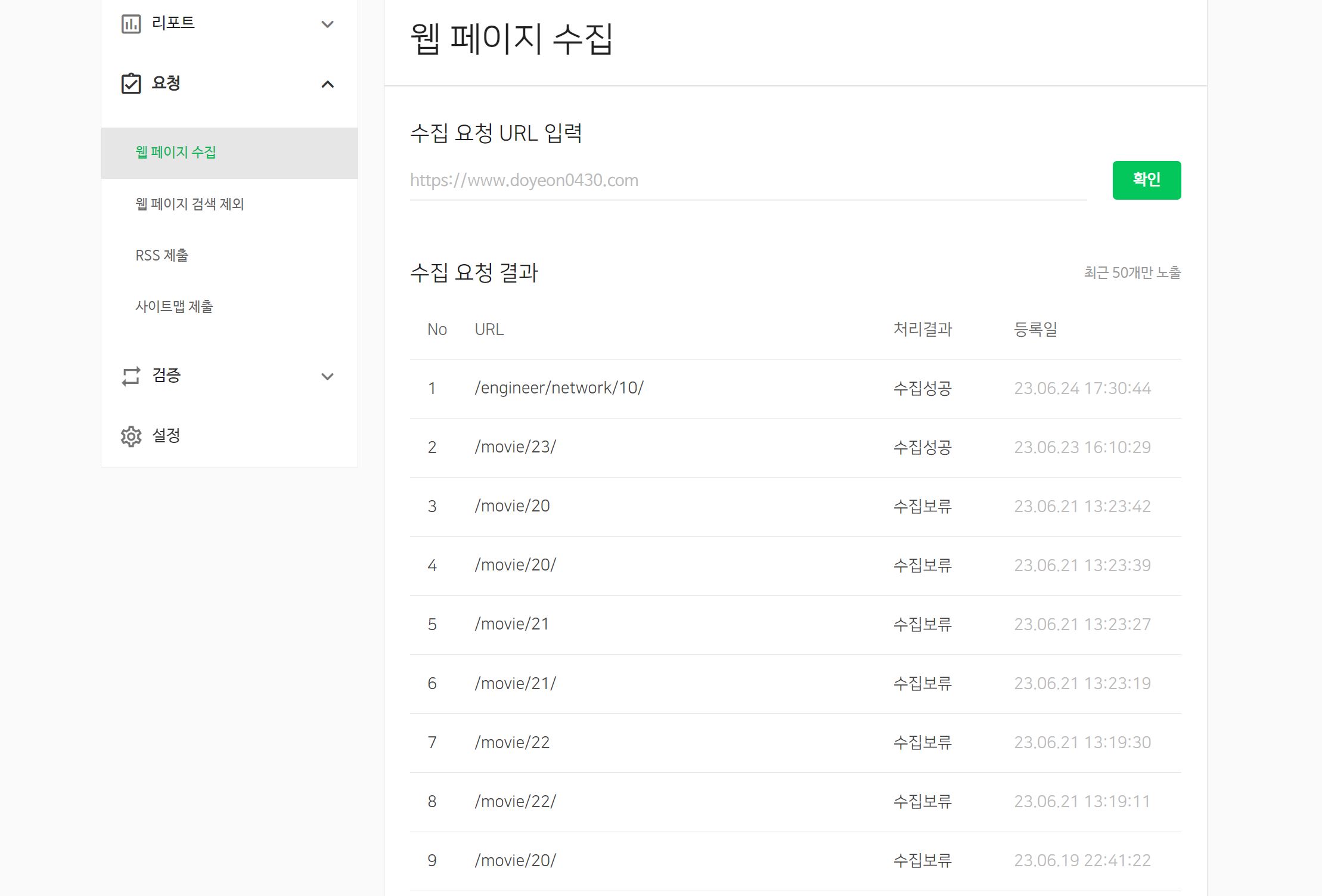Viewport: 1322px width, 896px height.
Task: Click the 설정 gear icon
Action: (x=131, y=436)
